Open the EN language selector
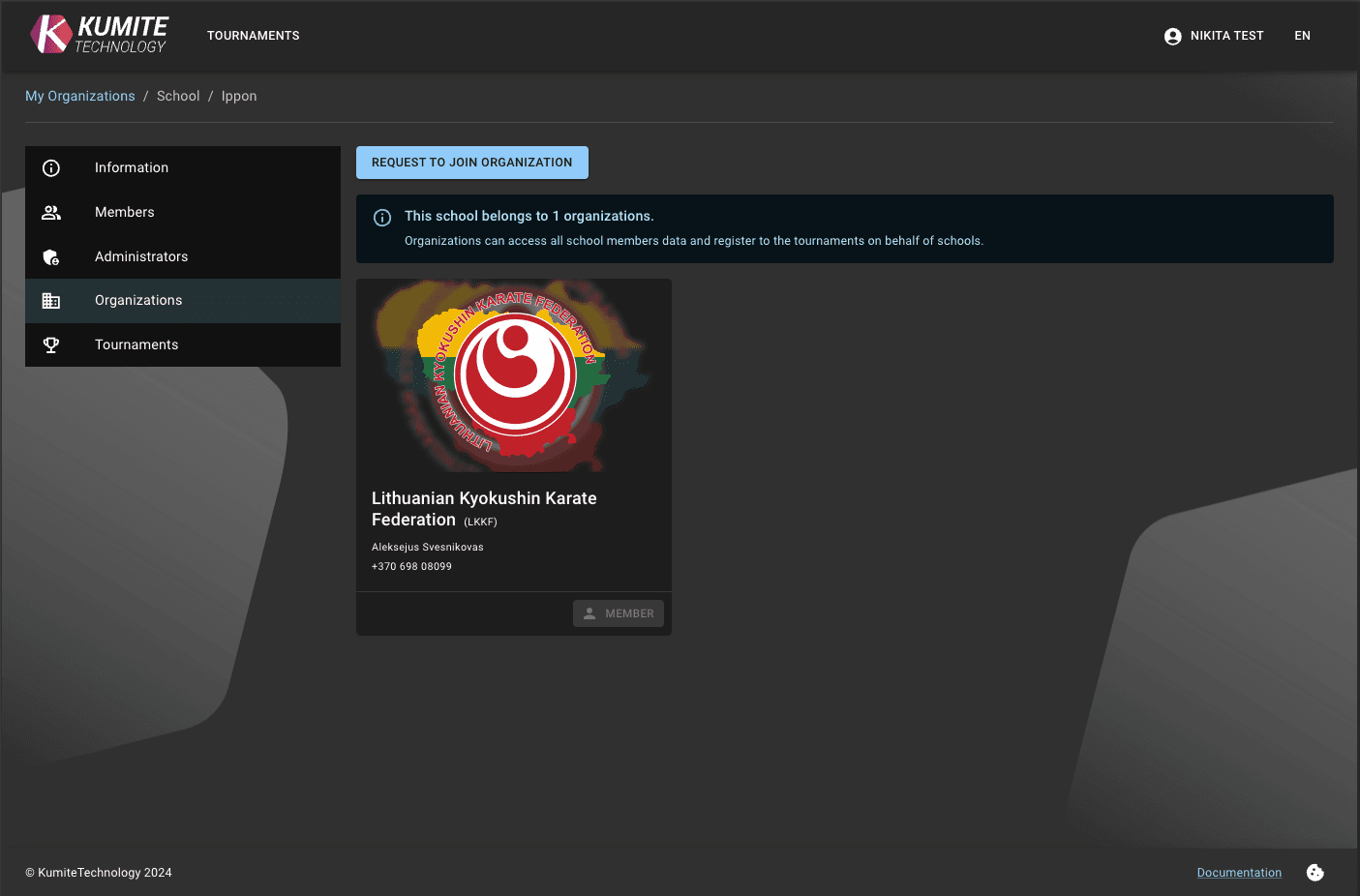 (1302, 36)
